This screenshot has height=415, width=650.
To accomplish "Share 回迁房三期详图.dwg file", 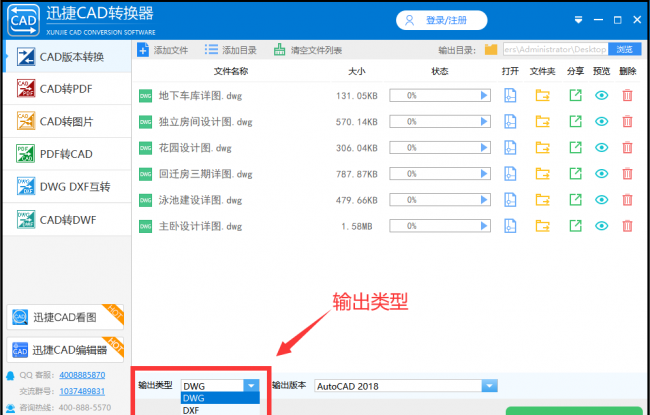I will click(575, 174).
